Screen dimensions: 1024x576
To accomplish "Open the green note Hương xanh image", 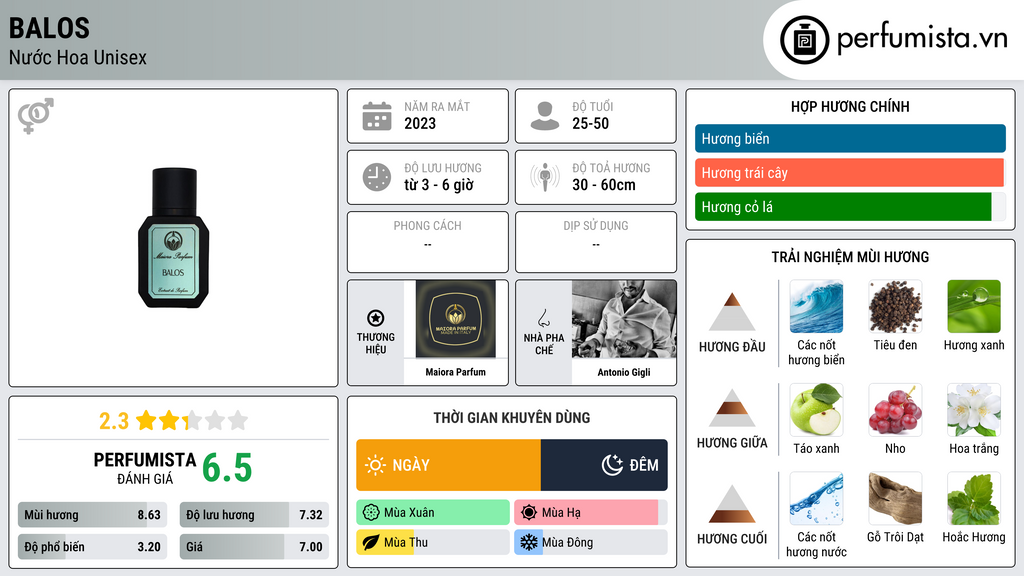I will pyautogui.click(x=974, y=306).
